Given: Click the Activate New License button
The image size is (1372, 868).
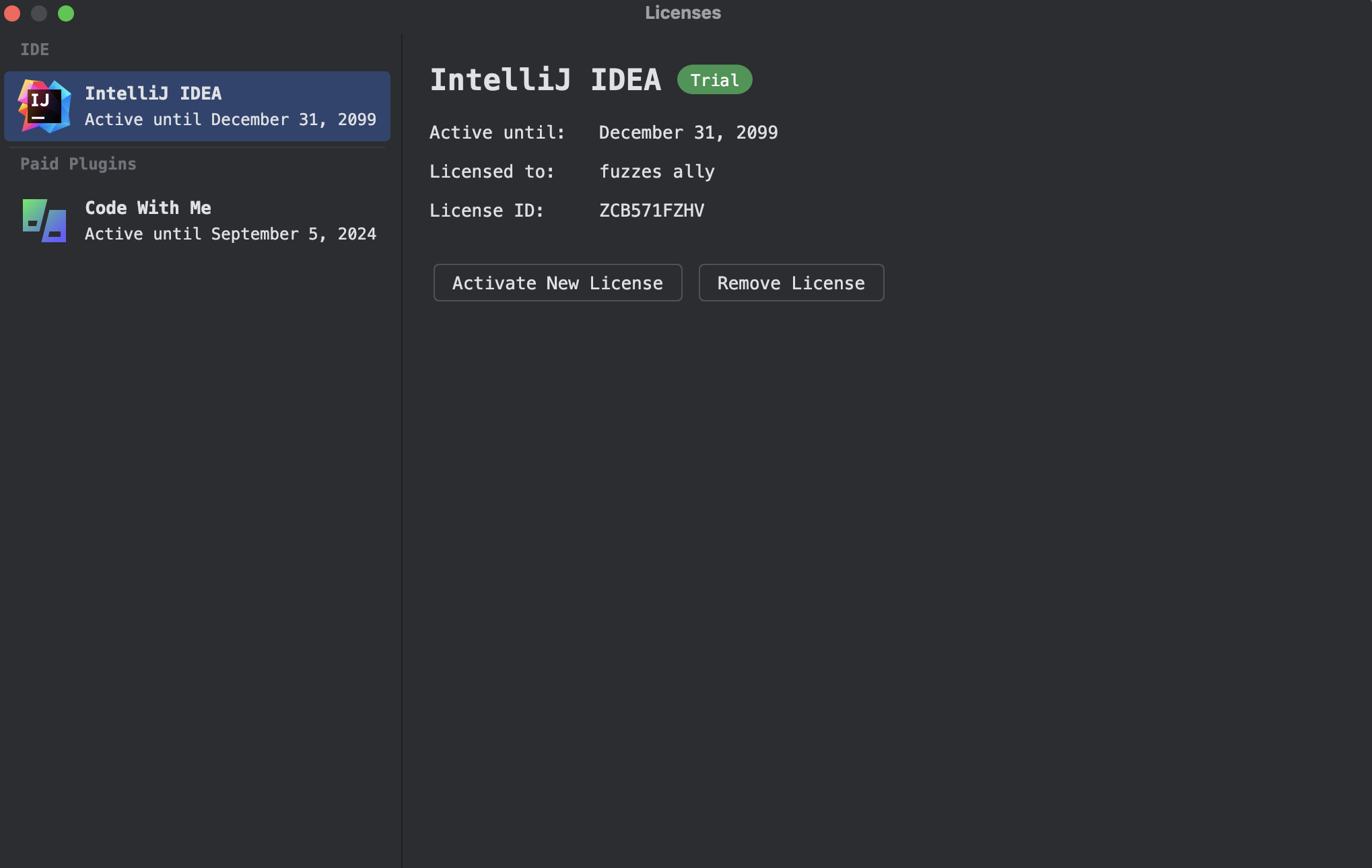Looking at the screenshot, I should click(557, 283).
